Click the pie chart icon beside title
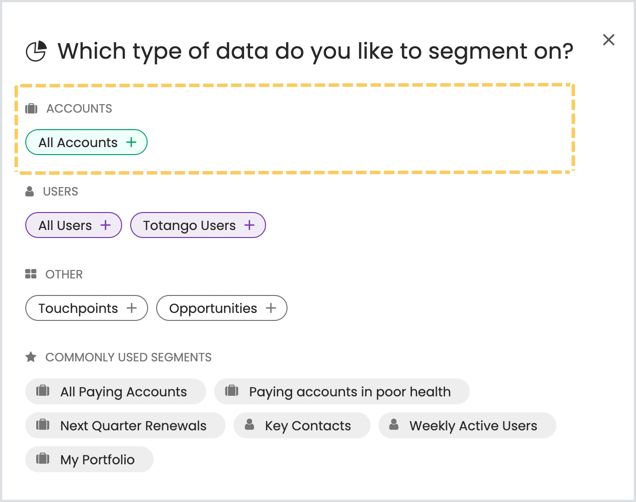Viewport: 636px width, 502px height. click(x=36, y=51)
